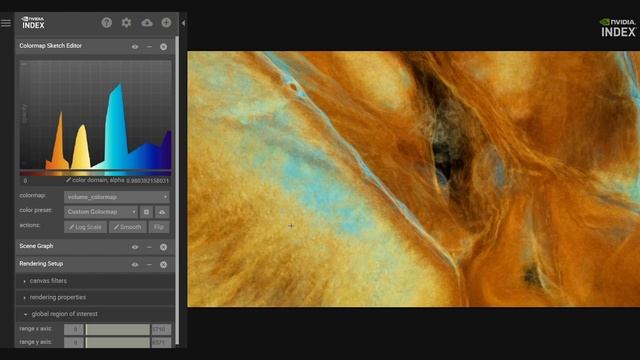
Task: Click the Smooth button
Action: [x=128, y=227]
